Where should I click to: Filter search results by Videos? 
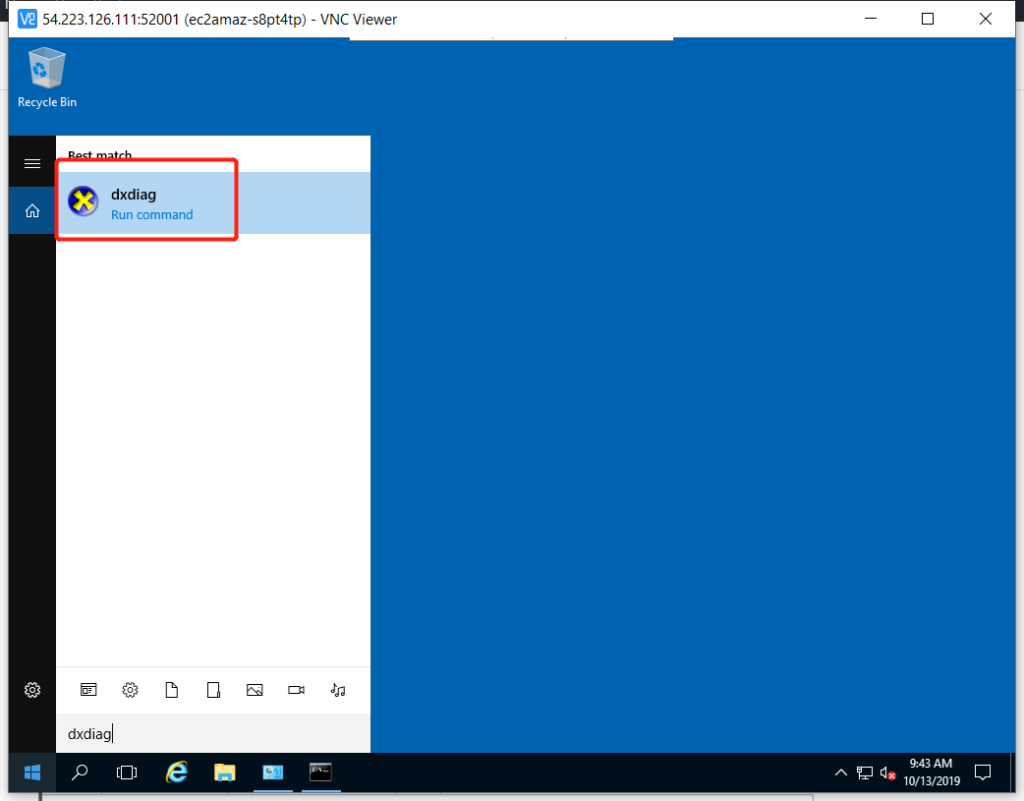pyautogui.click(x=296, y=690)
